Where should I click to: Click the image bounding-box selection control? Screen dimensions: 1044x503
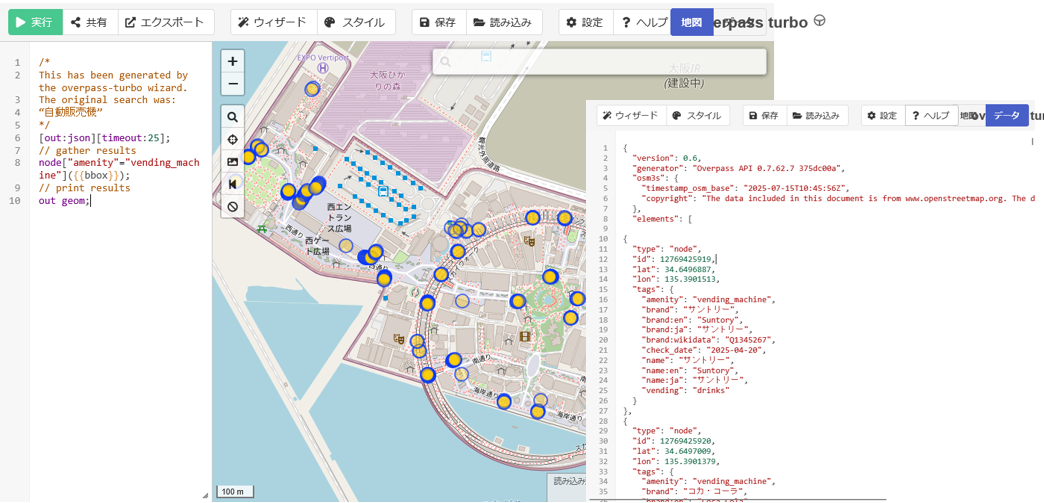click(232, 162)
